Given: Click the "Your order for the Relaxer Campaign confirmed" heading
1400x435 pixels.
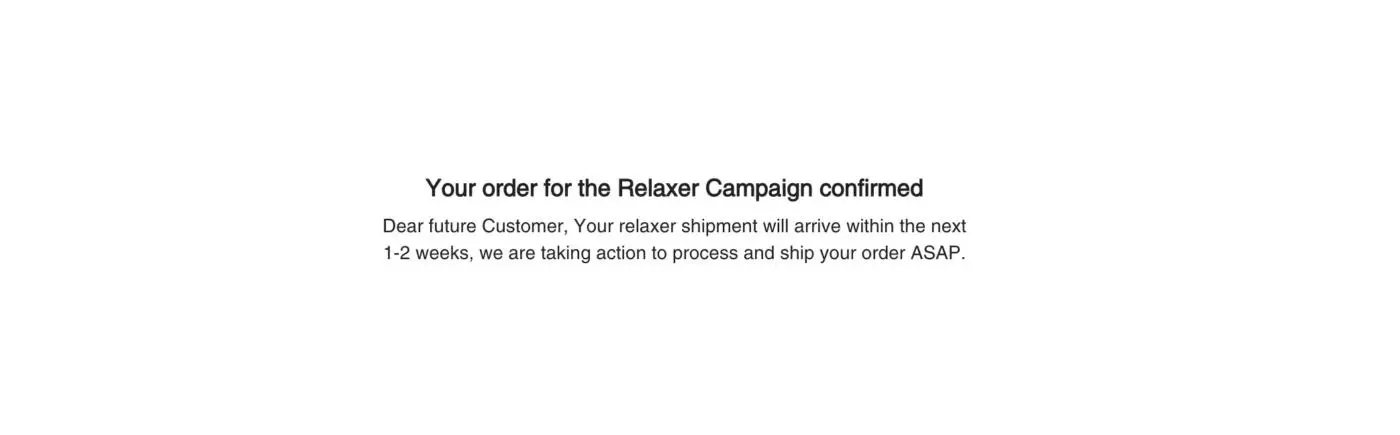Looking at the screenshot, I should [673, 188].
